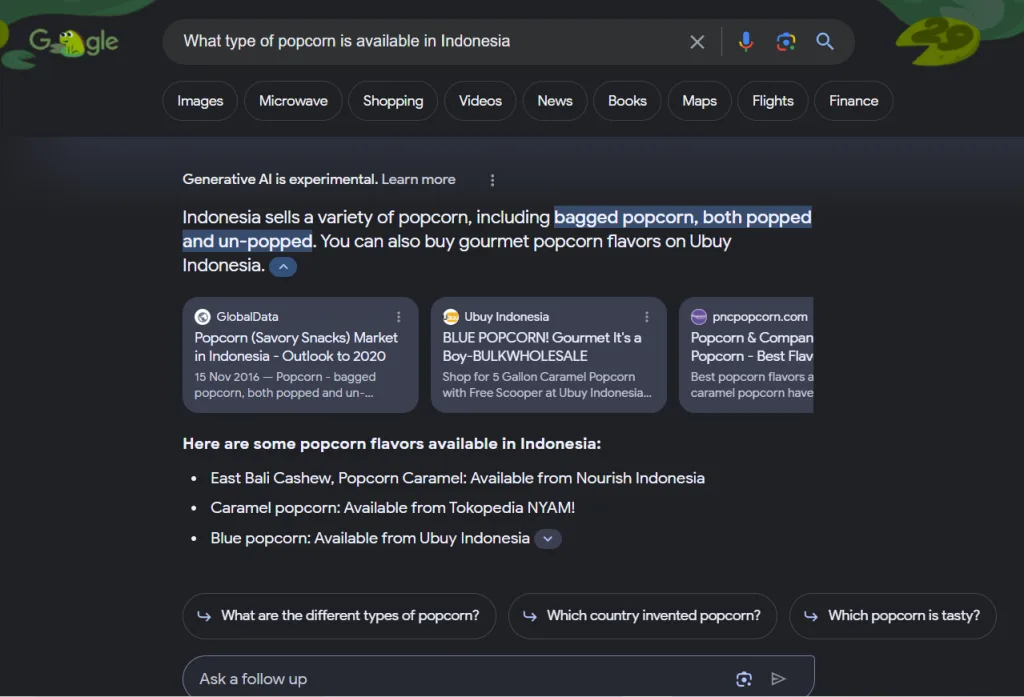Open options menu on Ubuy Indonesia card
The image size is (1024, 697).
tap(647, 317)
